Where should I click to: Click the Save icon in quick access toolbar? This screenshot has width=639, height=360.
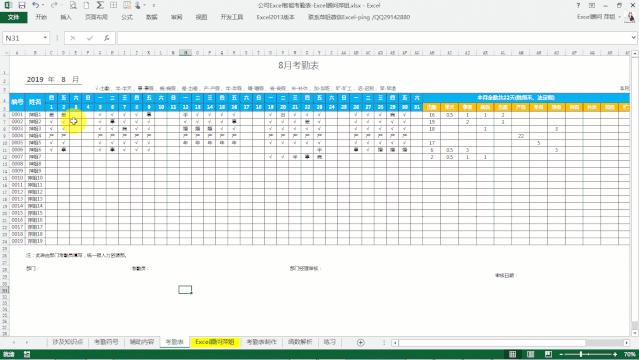[x=22, y=5]
